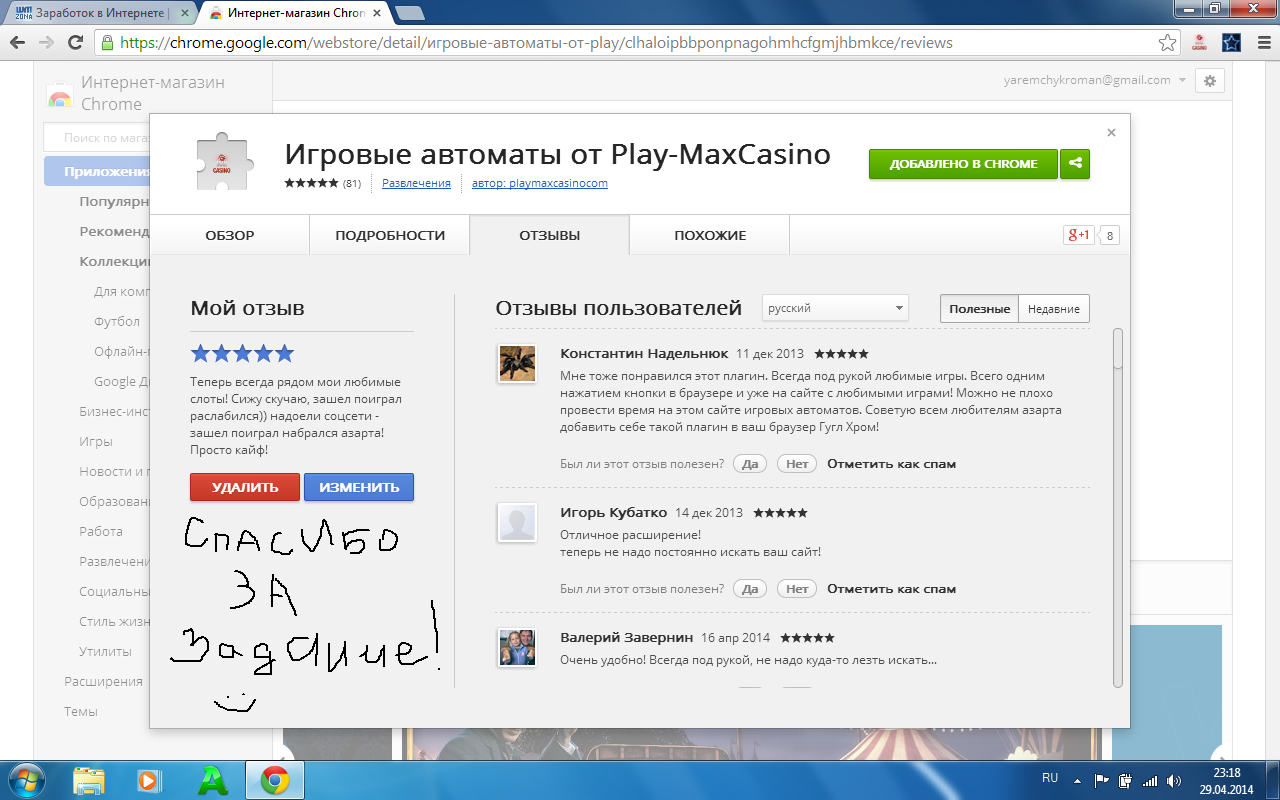Open the Windows Start menu

[25, 780]
